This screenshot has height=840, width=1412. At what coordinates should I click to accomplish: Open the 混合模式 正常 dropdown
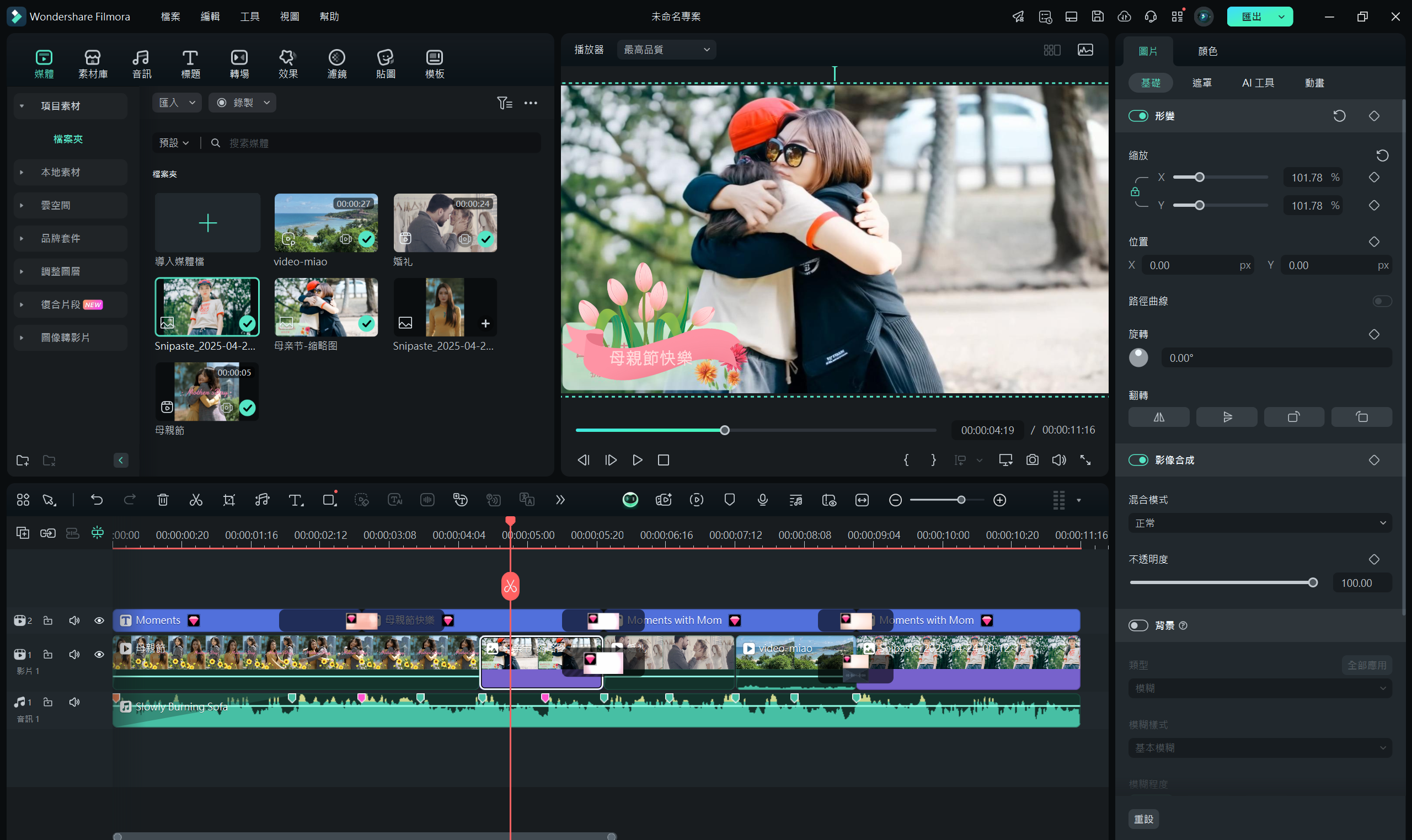click(1260, 523)
